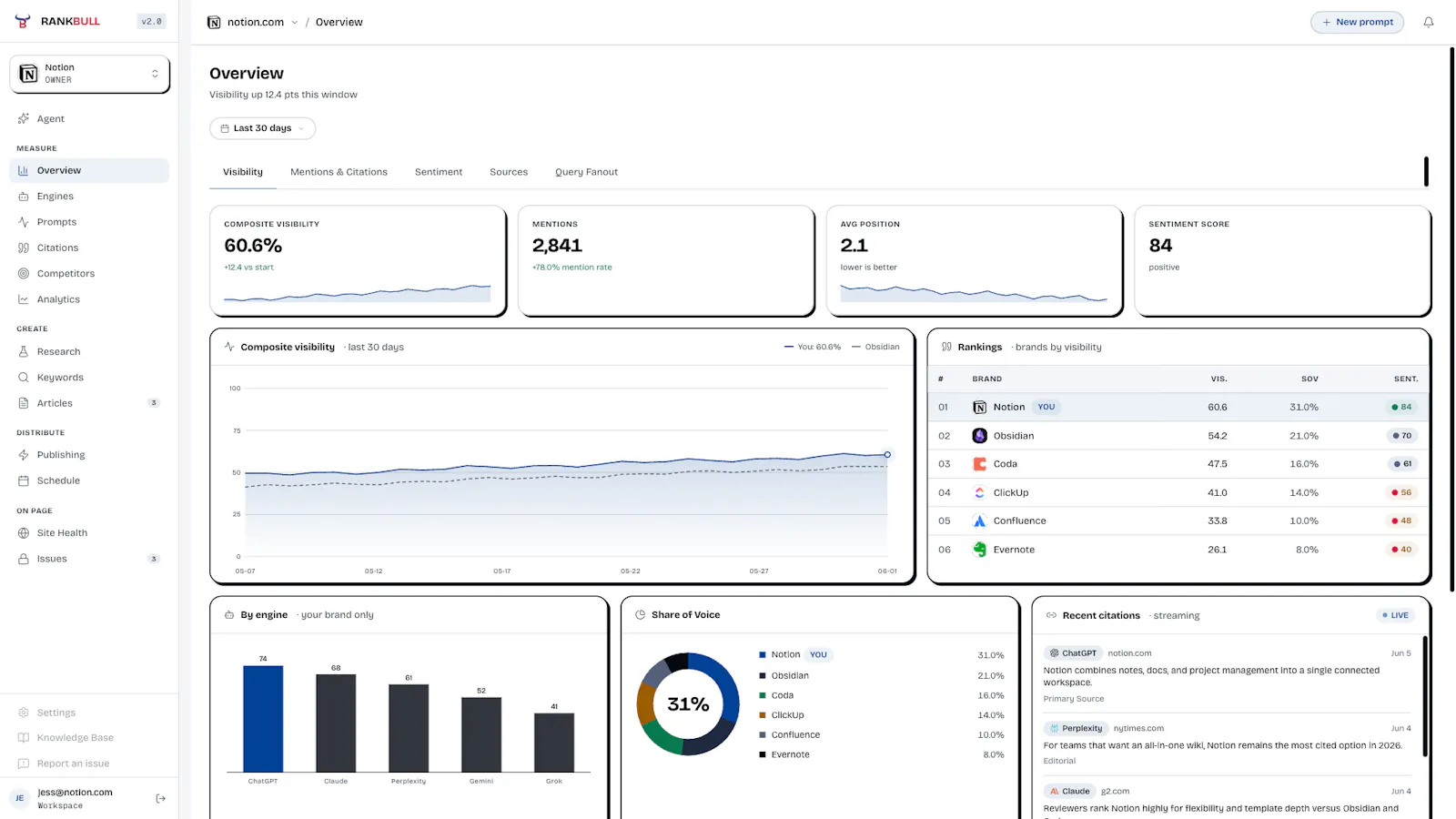Click the nytimes.com citation source
This screenshot has width=1456, height=819.
[x=1138, y=728]
